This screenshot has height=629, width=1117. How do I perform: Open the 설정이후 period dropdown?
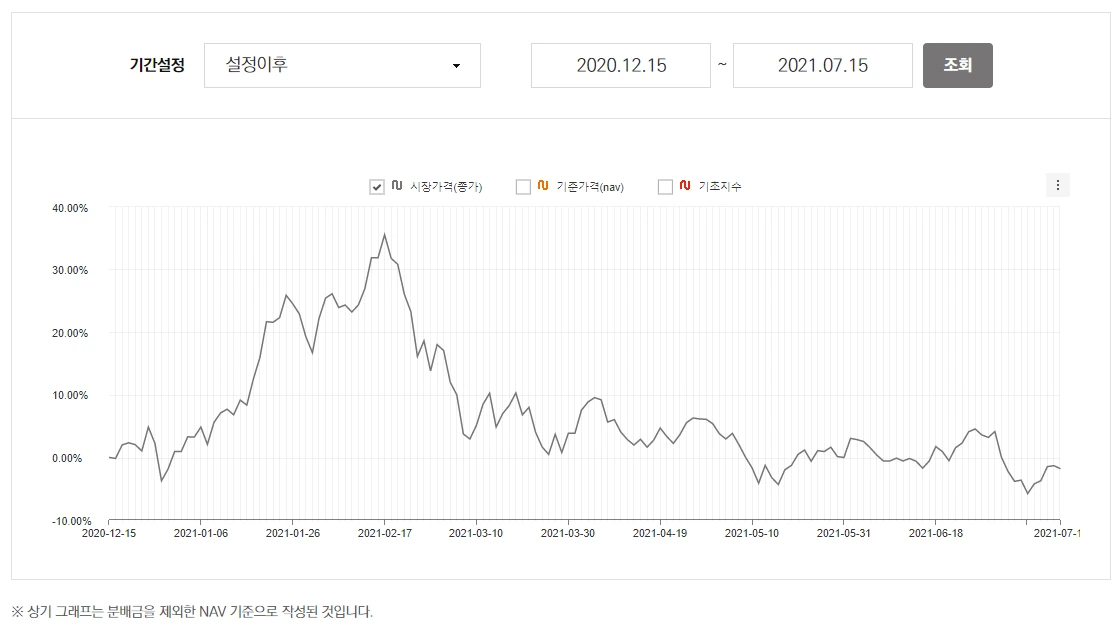coord(342,65)
